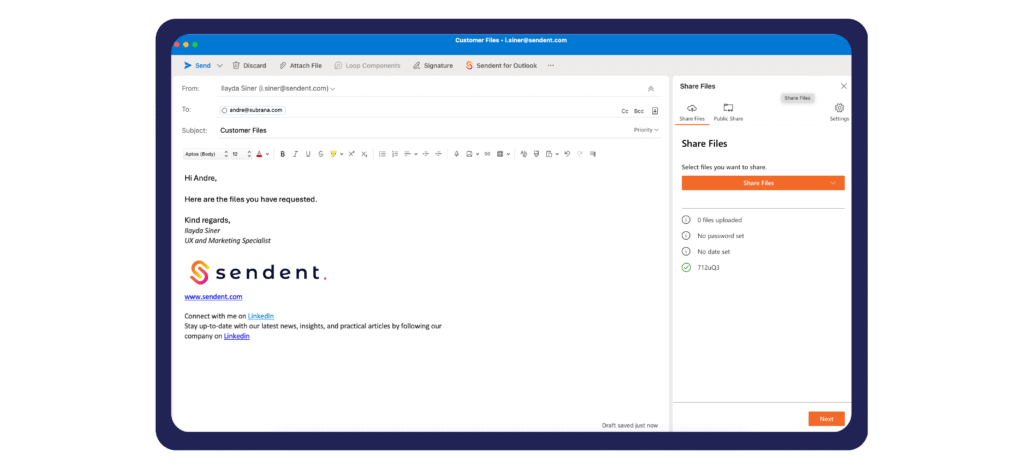
Task: Open the Aptos (Body) font dropdown
Action: (x=203, y=154)
